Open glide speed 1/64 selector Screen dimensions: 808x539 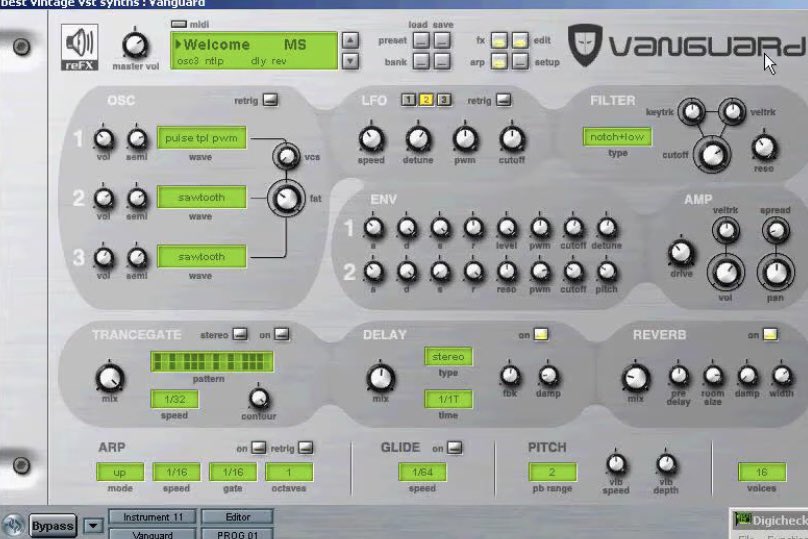[x=423, y=472]
